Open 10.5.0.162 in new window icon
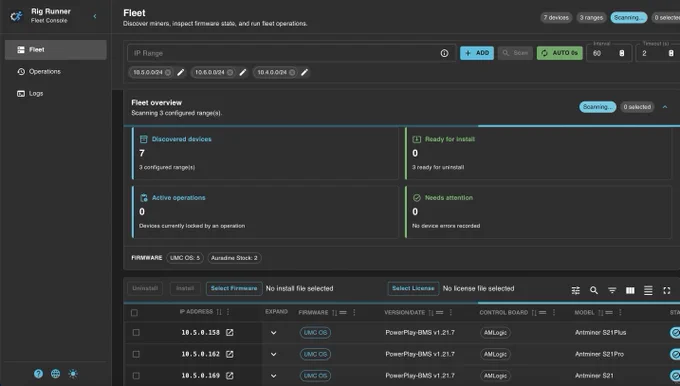 230,354
